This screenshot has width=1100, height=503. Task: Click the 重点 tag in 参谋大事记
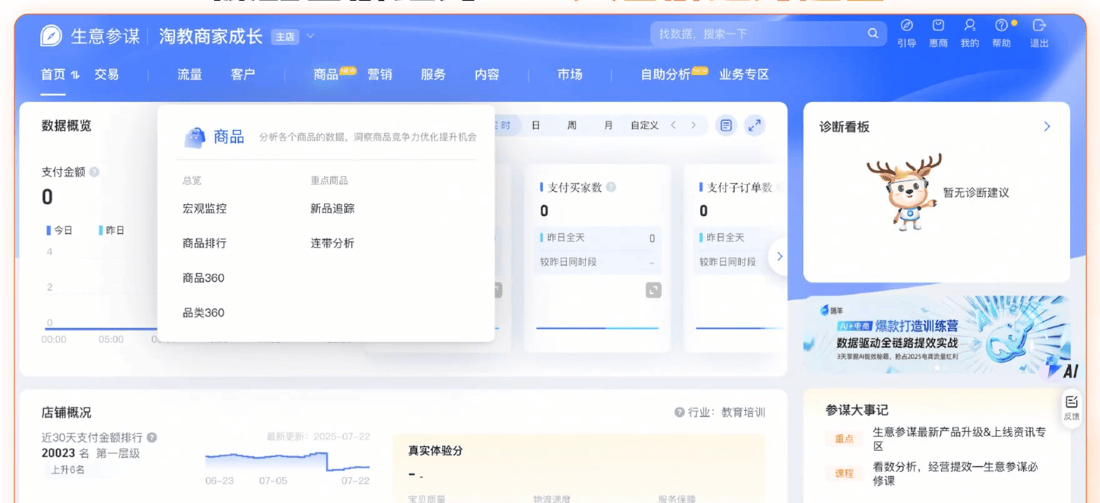[844, 439]
